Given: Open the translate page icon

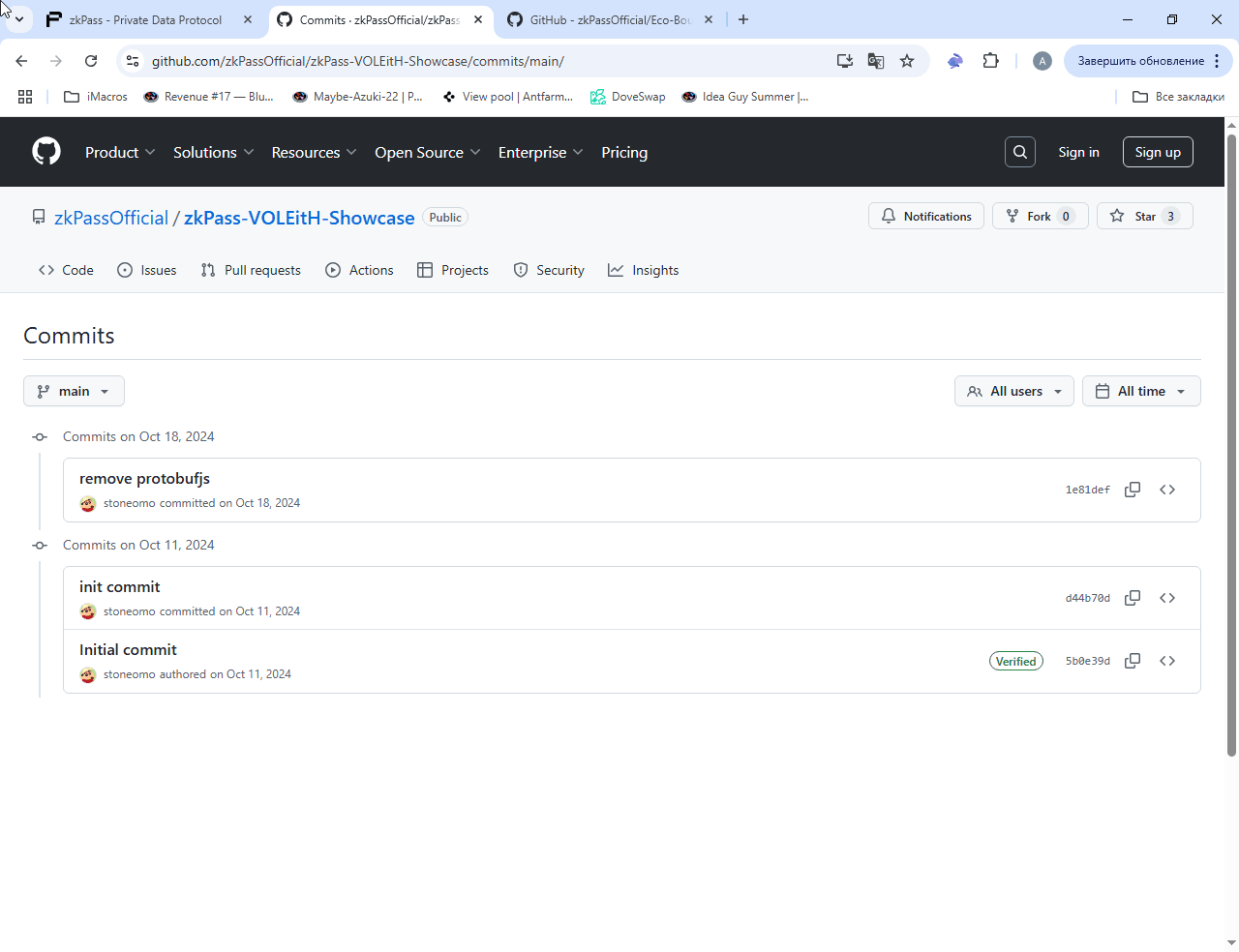Looking at the screenshot, I should click(x=876, y=61).
